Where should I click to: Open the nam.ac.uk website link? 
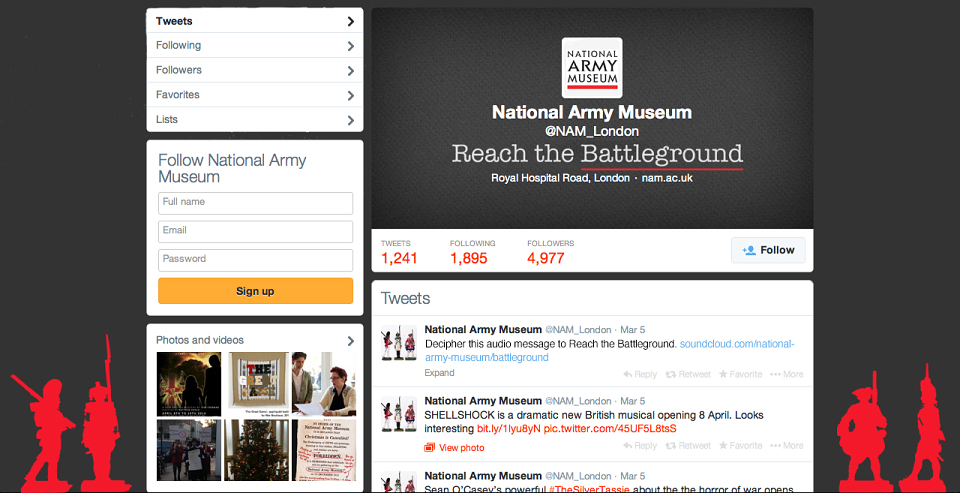pyautogui.click(x=667, y=178)
